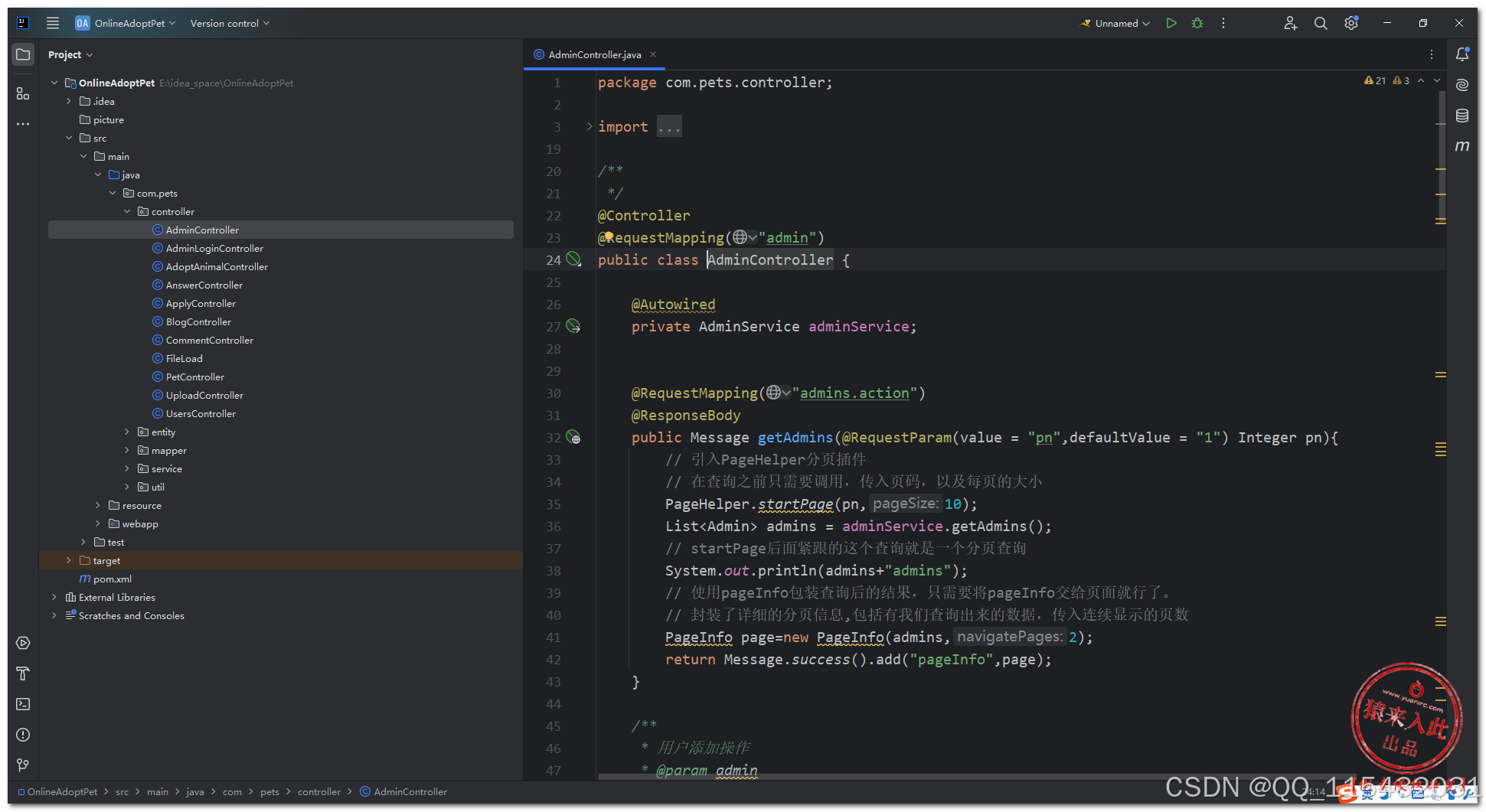Screen dimensions: 1486x812
Task: Expand the target folder
Action: (x=69, y=560)
